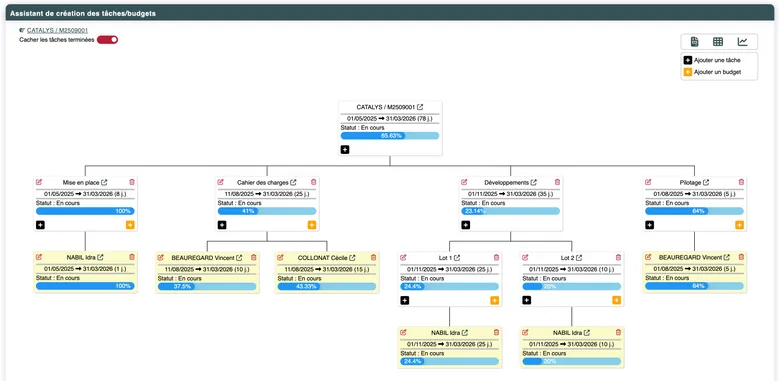Add budget with orange plus on 'Mise en place'

pos(130,225)
